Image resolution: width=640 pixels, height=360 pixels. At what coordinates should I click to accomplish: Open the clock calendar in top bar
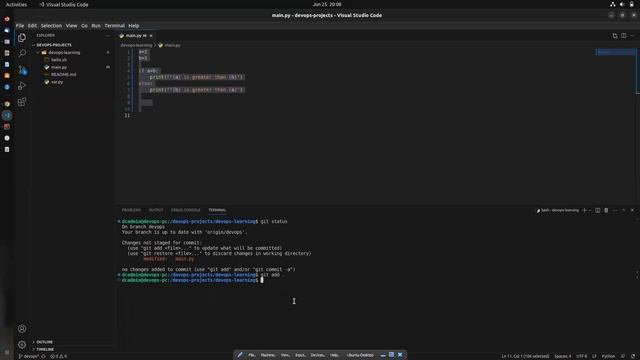pos(327,4)
